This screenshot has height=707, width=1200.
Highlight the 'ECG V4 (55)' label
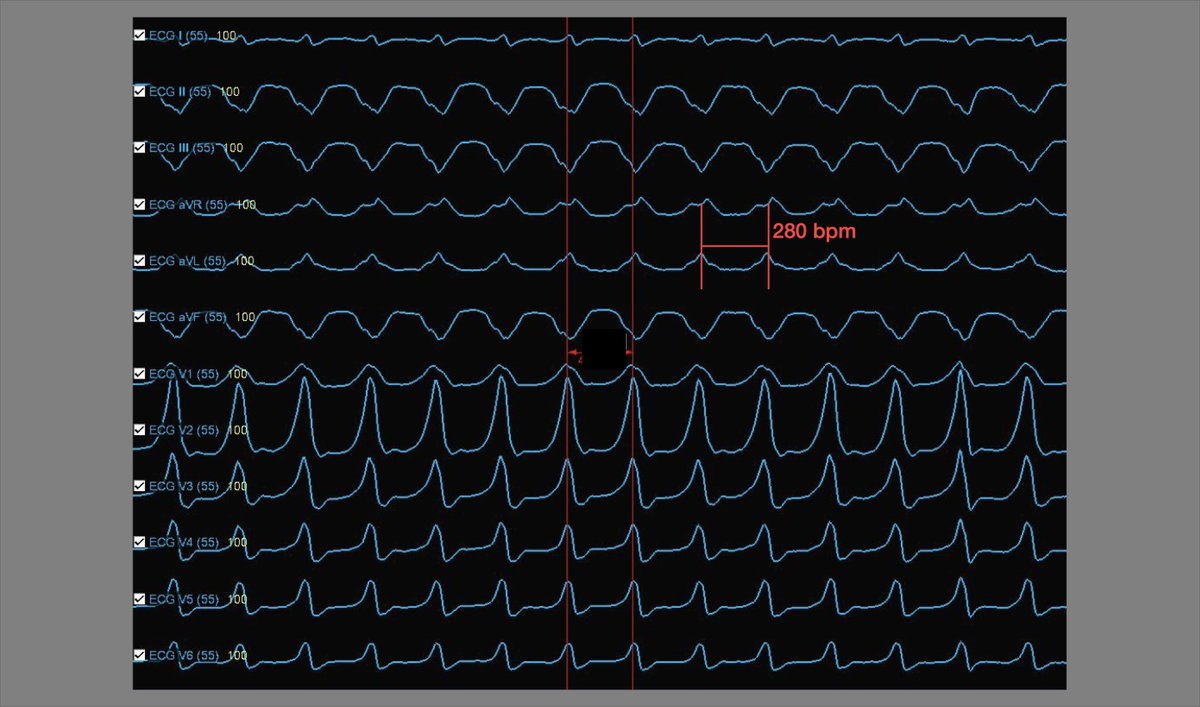point(184,542)
